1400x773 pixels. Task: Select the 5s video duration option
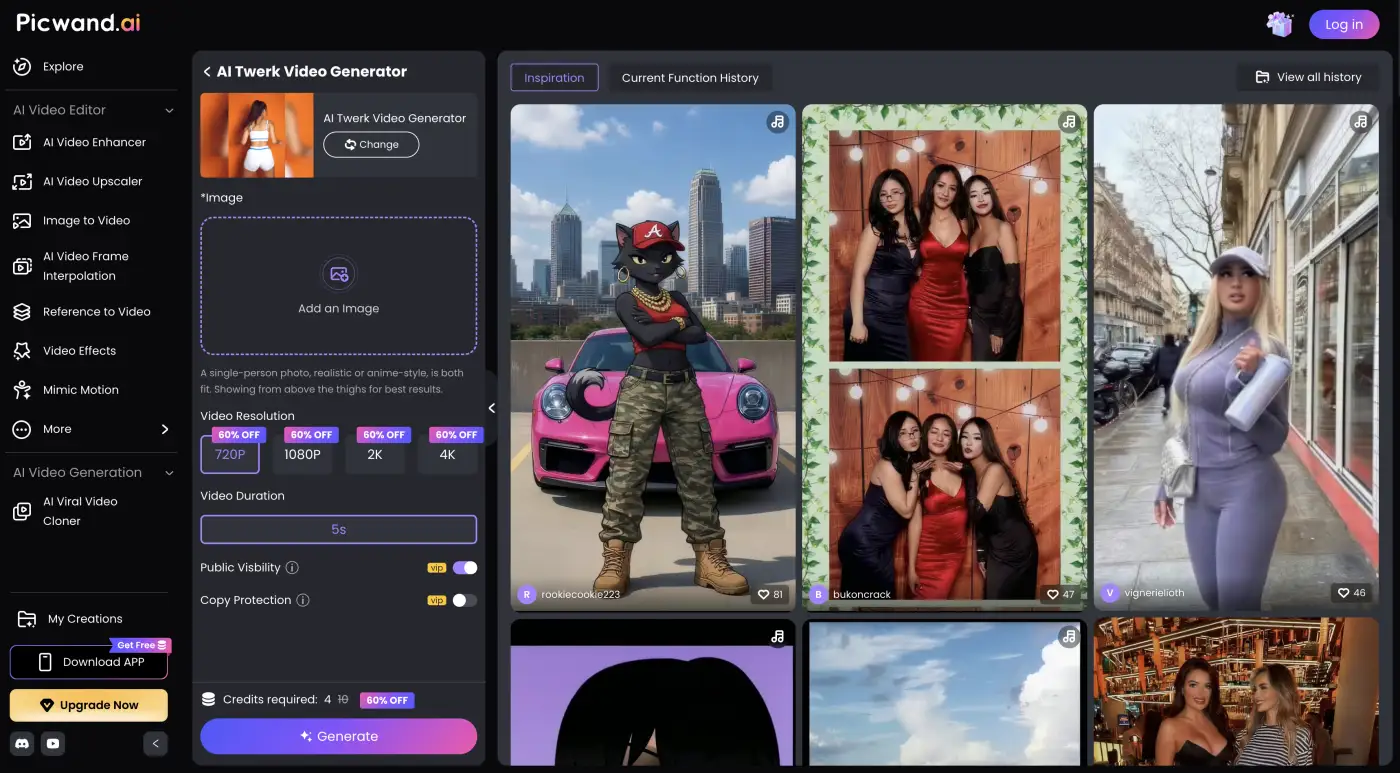(x=339, y=529)
